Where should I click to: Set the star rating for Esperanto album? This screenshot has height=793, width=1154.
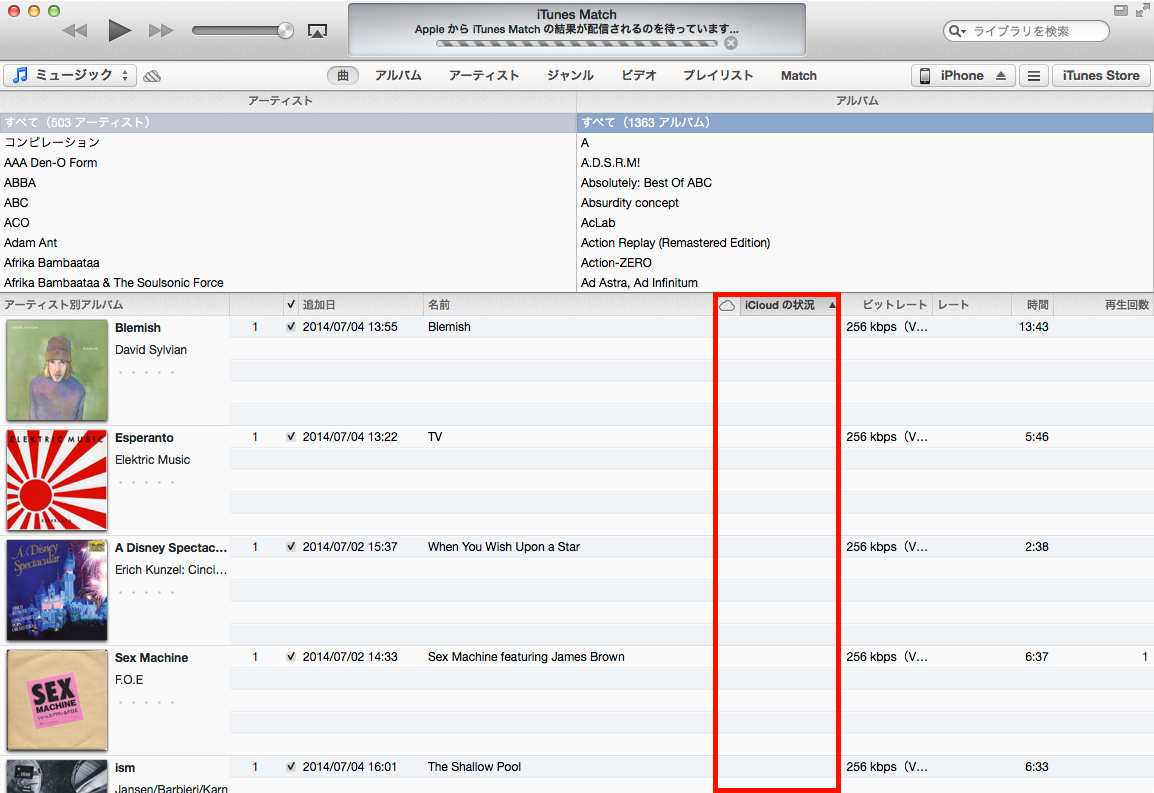point(146,482)
